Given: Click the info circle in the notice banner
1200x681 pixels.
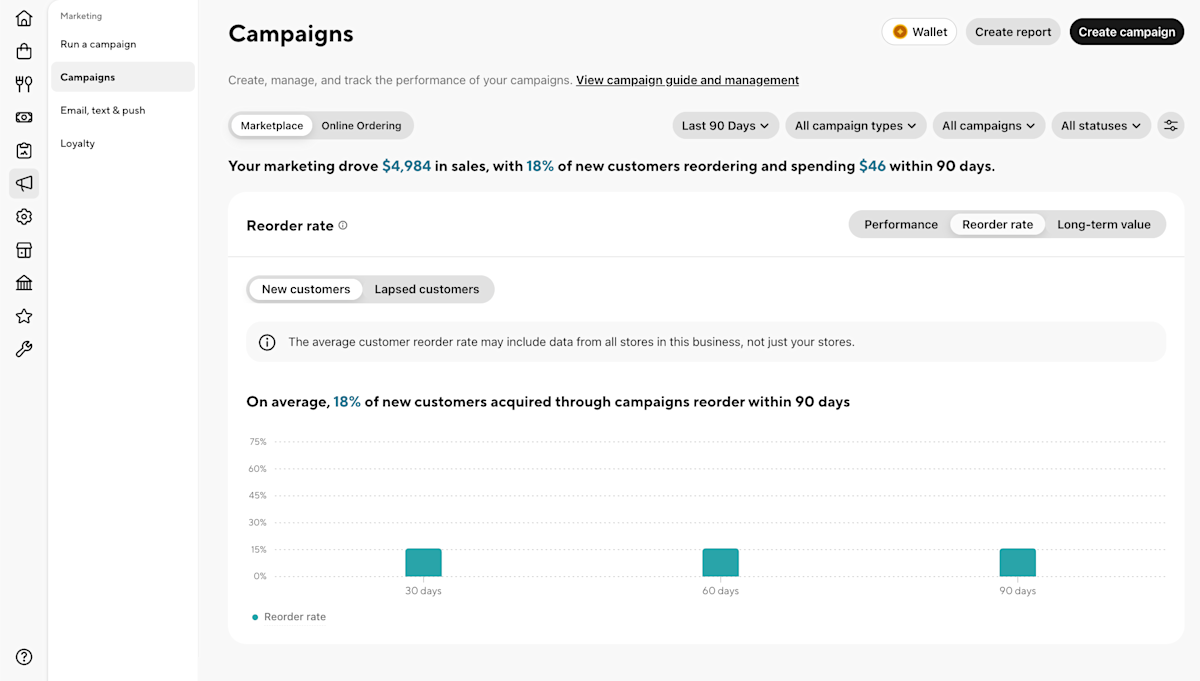Looking at the screenshot, I should [x=267, y=342].
